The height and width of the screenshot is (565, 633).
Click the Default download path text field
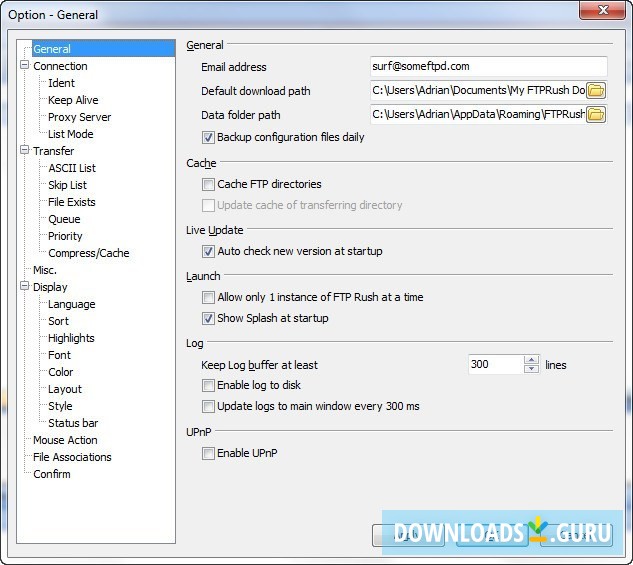pos(478,90)
